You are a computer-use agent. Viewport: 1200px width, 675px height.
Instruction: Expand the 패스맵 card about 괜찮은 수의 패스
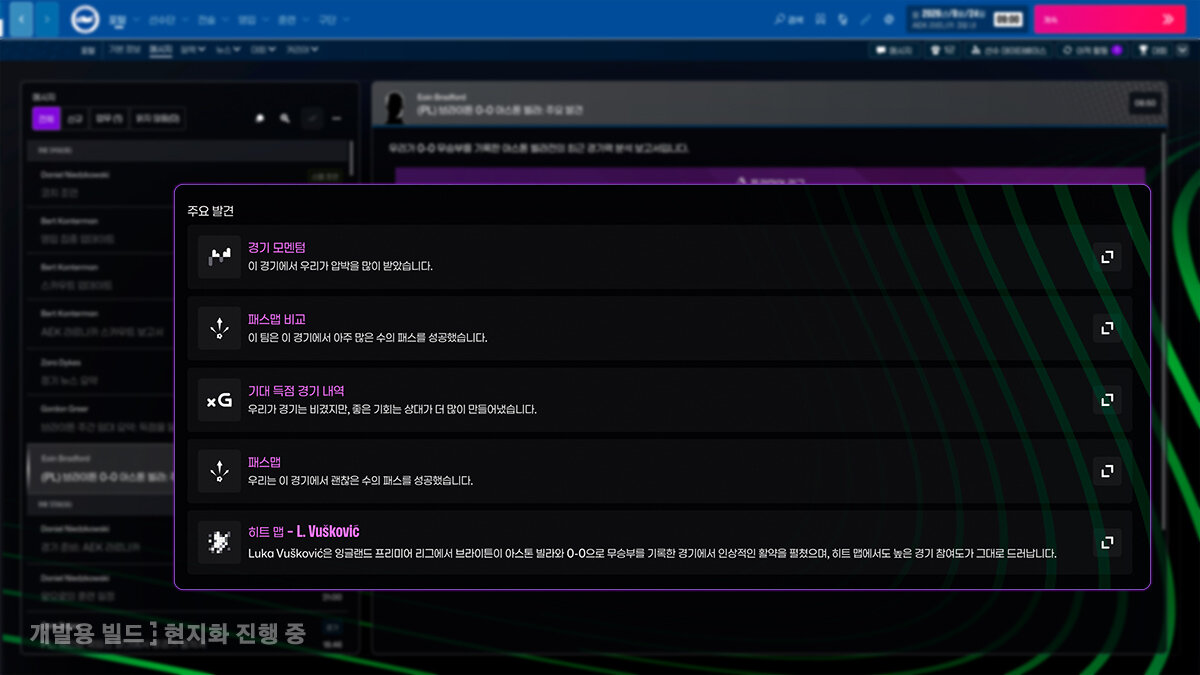coord(1107,471)
